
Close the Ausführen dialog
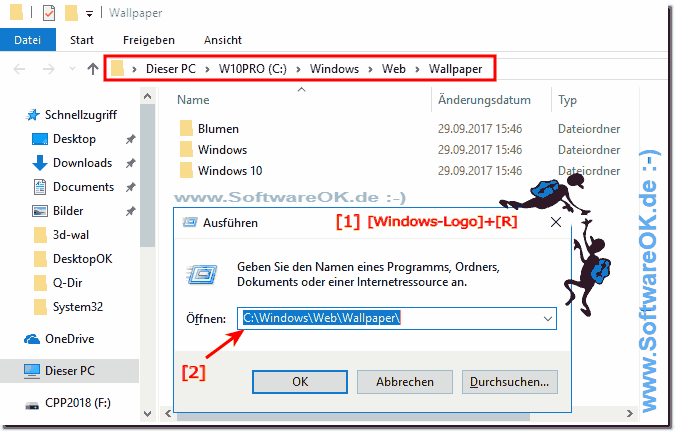[x=556, y=222]
